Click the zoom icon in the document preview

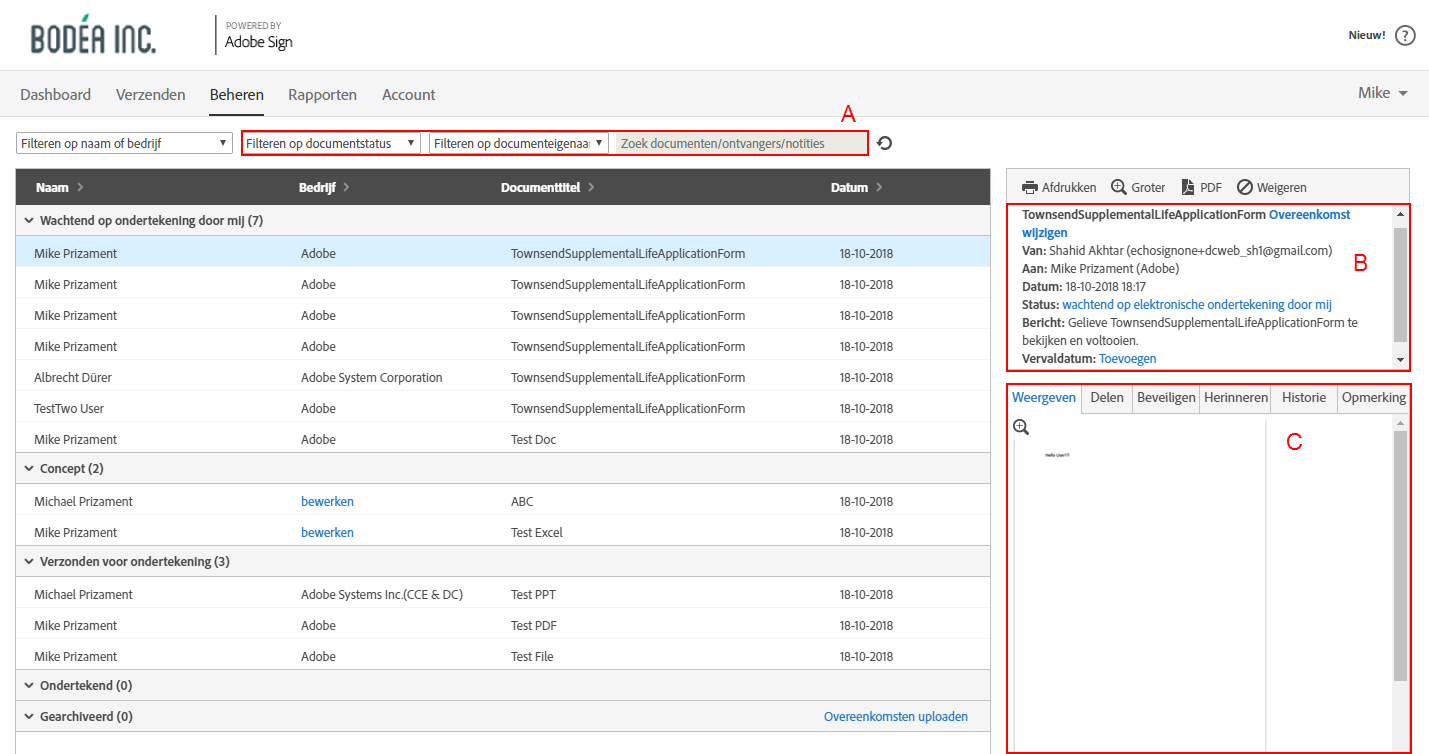click(1021, 427)
